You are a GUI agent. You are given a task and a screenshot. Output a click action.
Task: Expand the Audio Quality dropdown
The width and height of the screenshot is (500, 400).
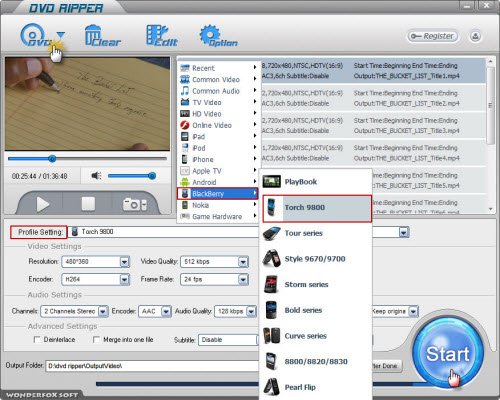pos(251,311)
